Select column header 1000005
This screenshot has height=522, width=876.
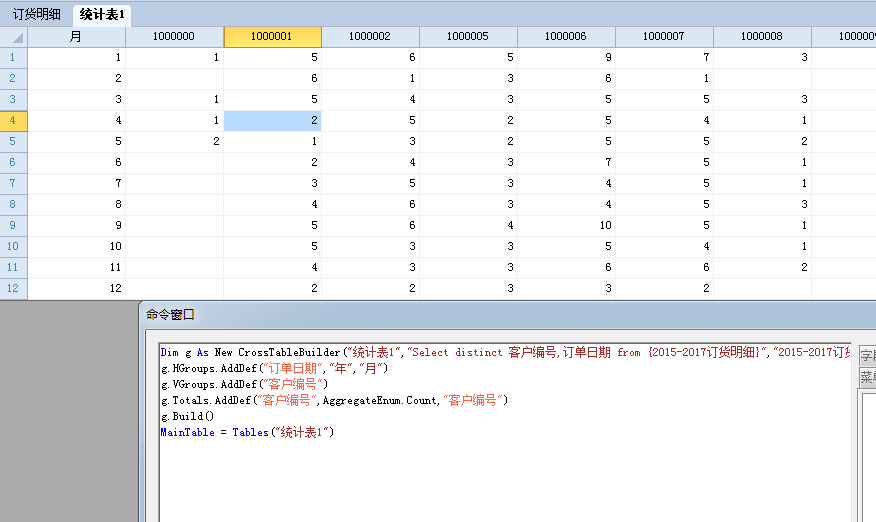click(468, 36)
